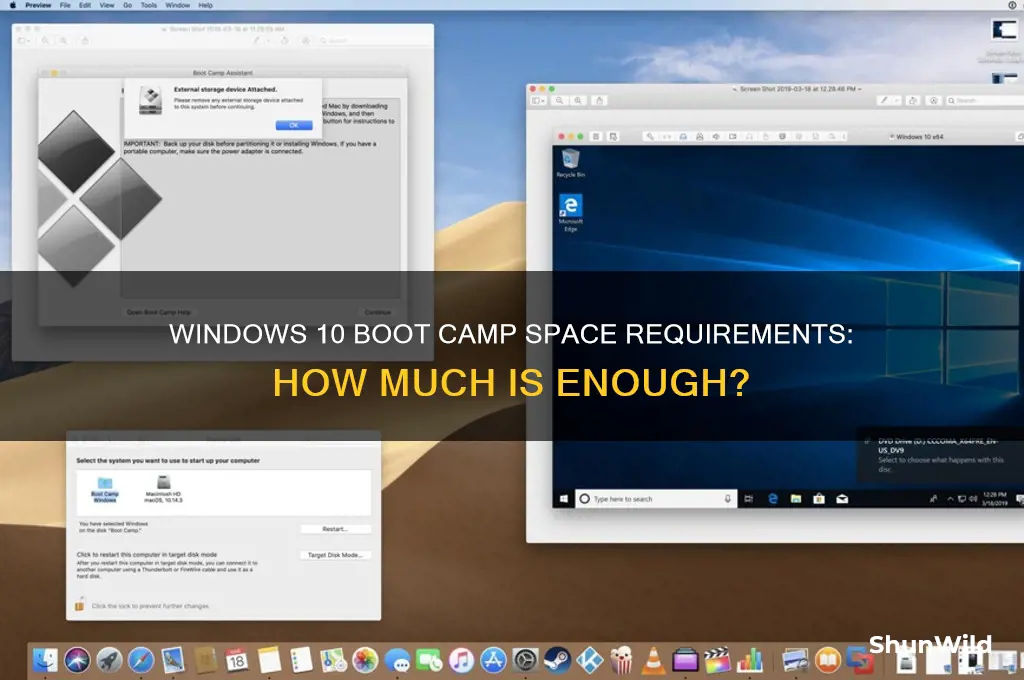
Task: Click the Windows Start button
Action: tap(564, 499)
